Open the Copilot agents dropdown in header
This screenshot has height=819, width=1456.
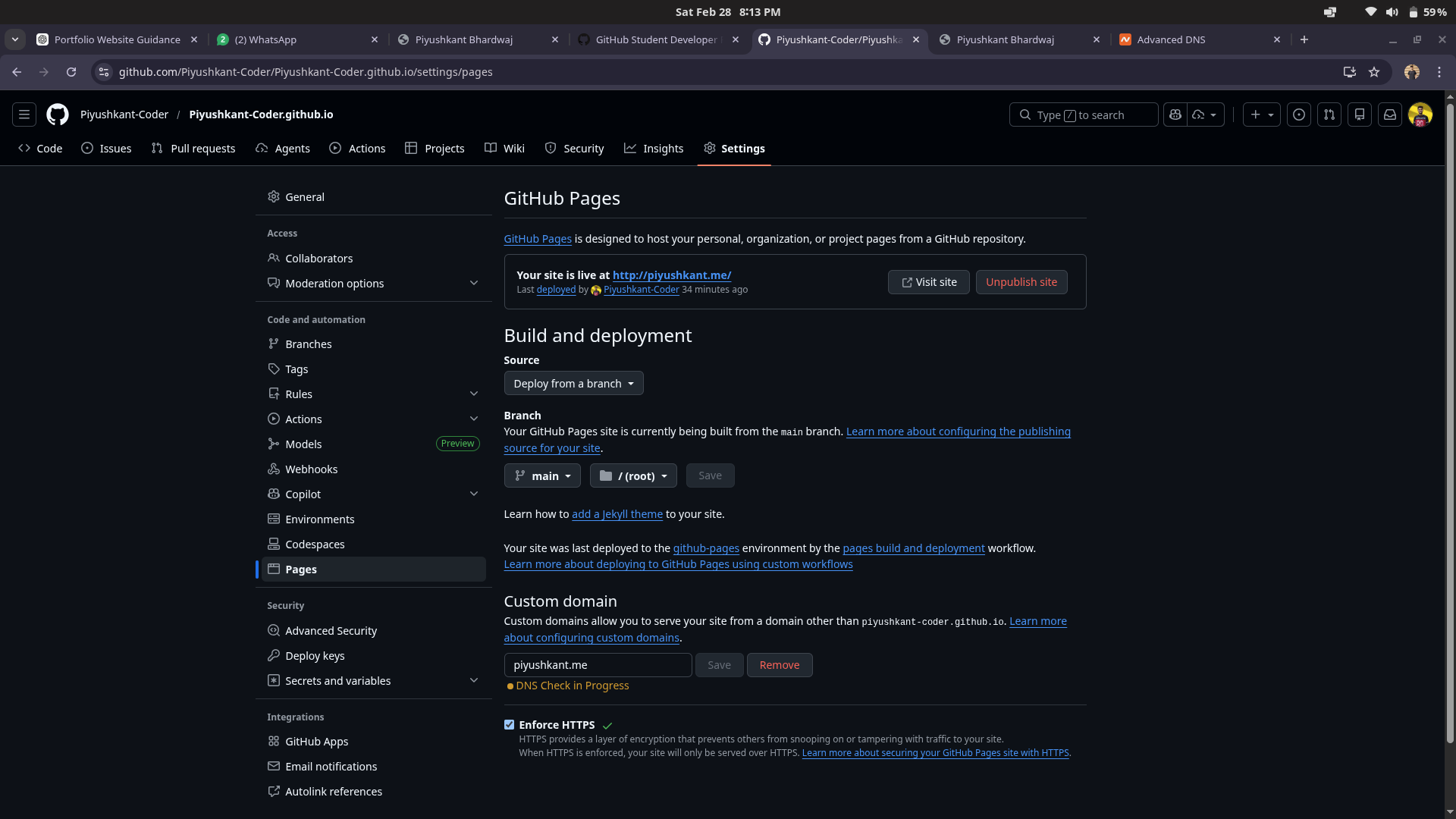pos(1206,115)
